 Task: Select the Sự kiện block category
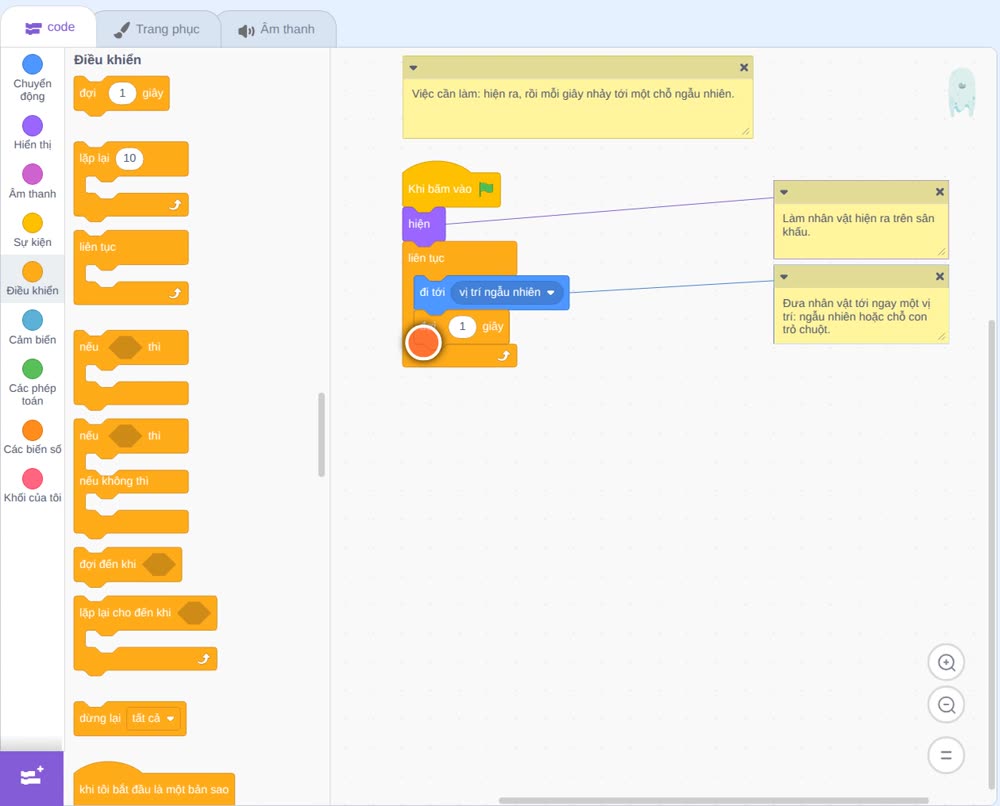pos(32,230)
